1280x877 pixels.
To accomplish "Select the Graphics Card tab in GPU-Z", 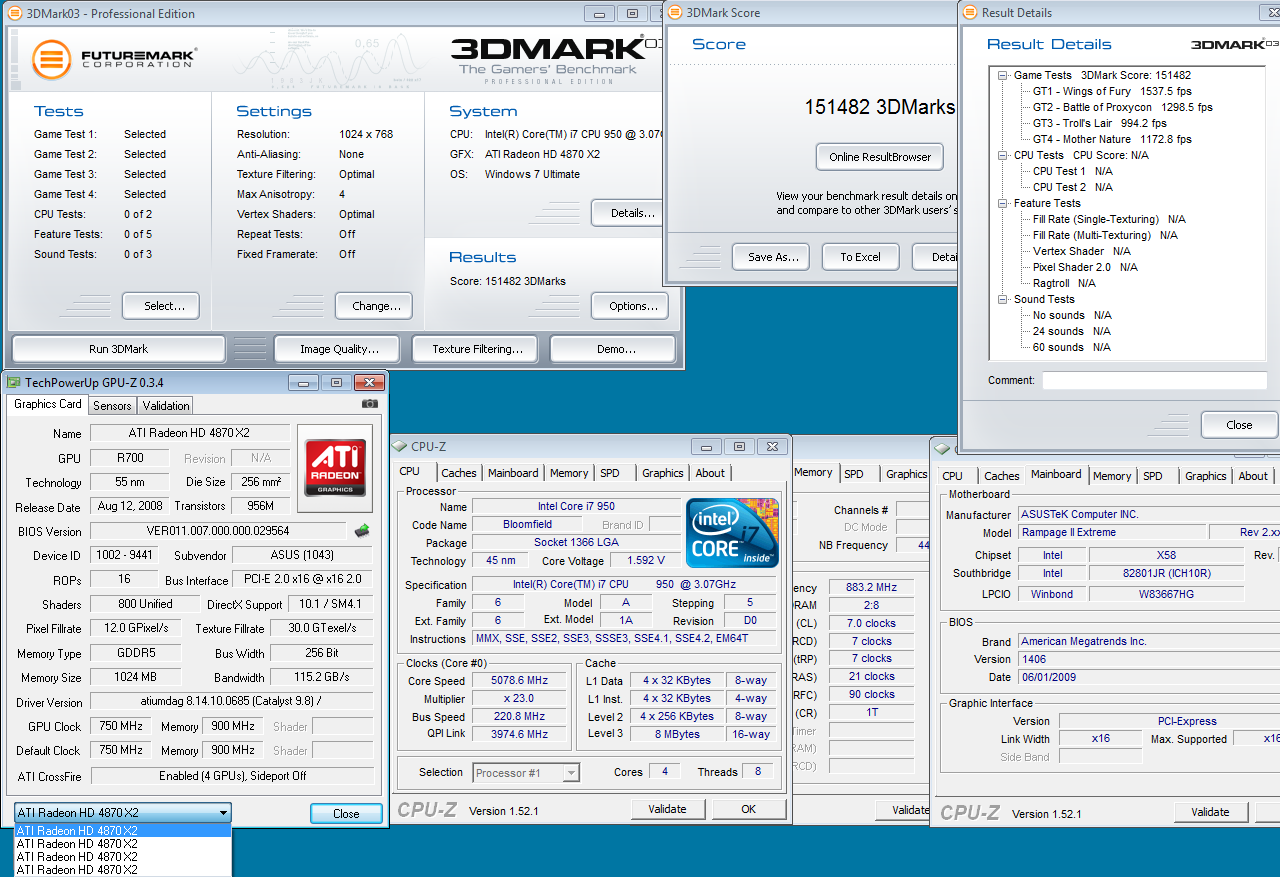I will (48, 404).
